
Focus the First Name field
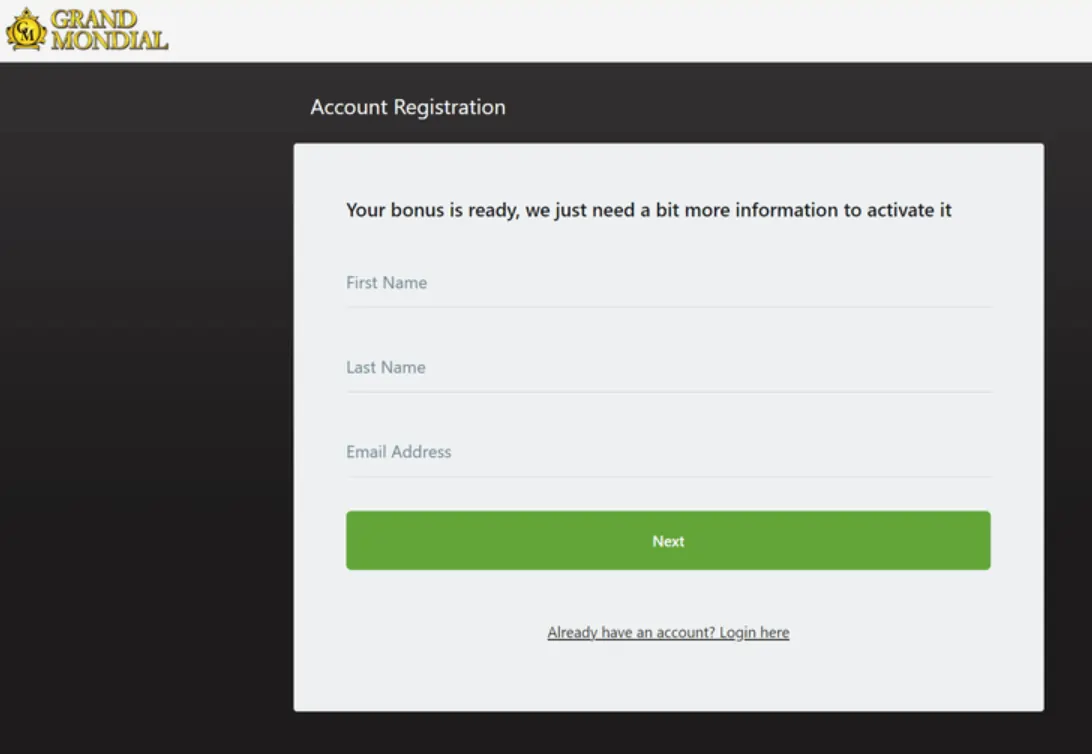668,283
